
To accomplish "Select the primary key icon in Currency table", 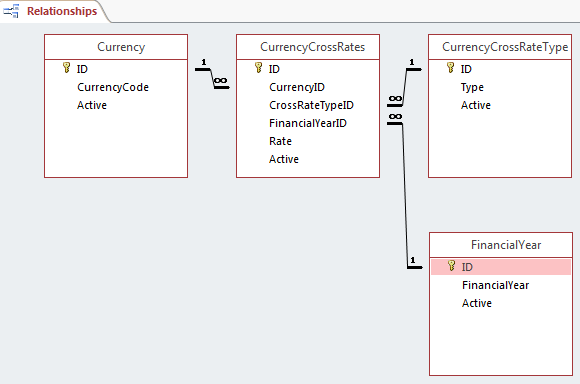I will coord(66,68).
